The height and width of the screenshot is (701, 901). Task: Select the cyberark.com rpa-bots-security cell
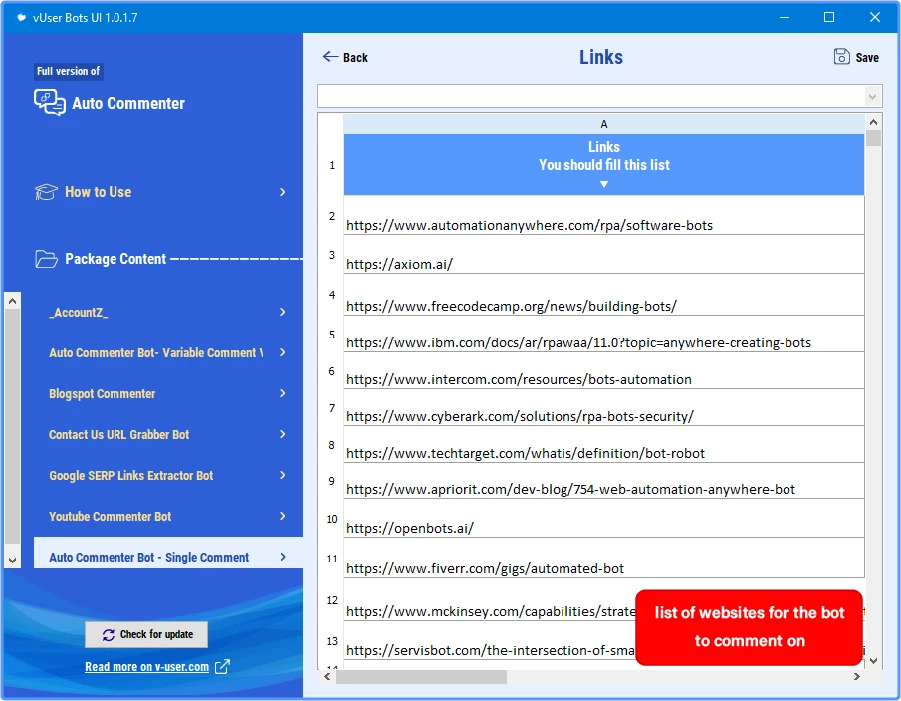603,407
